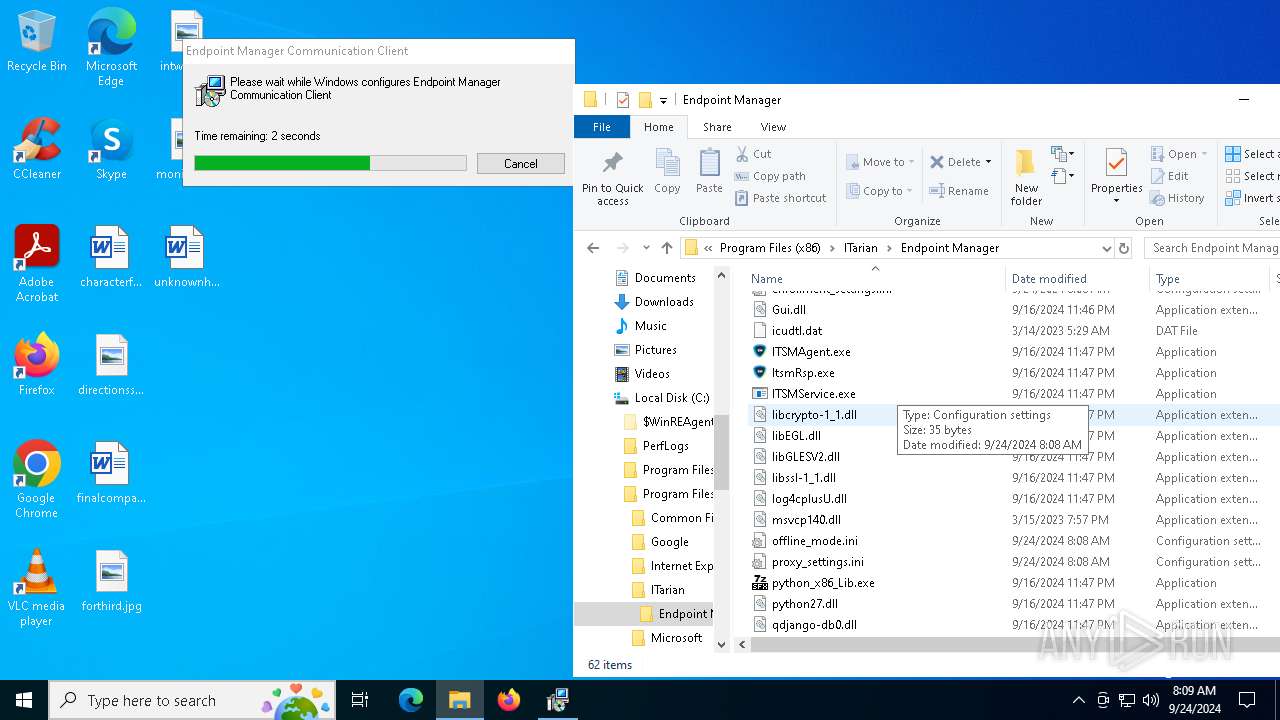The height and width of the screenshot is (720, 1280).
Task: Select CCleaner desktop icon
Action: [x=37, y=150]
